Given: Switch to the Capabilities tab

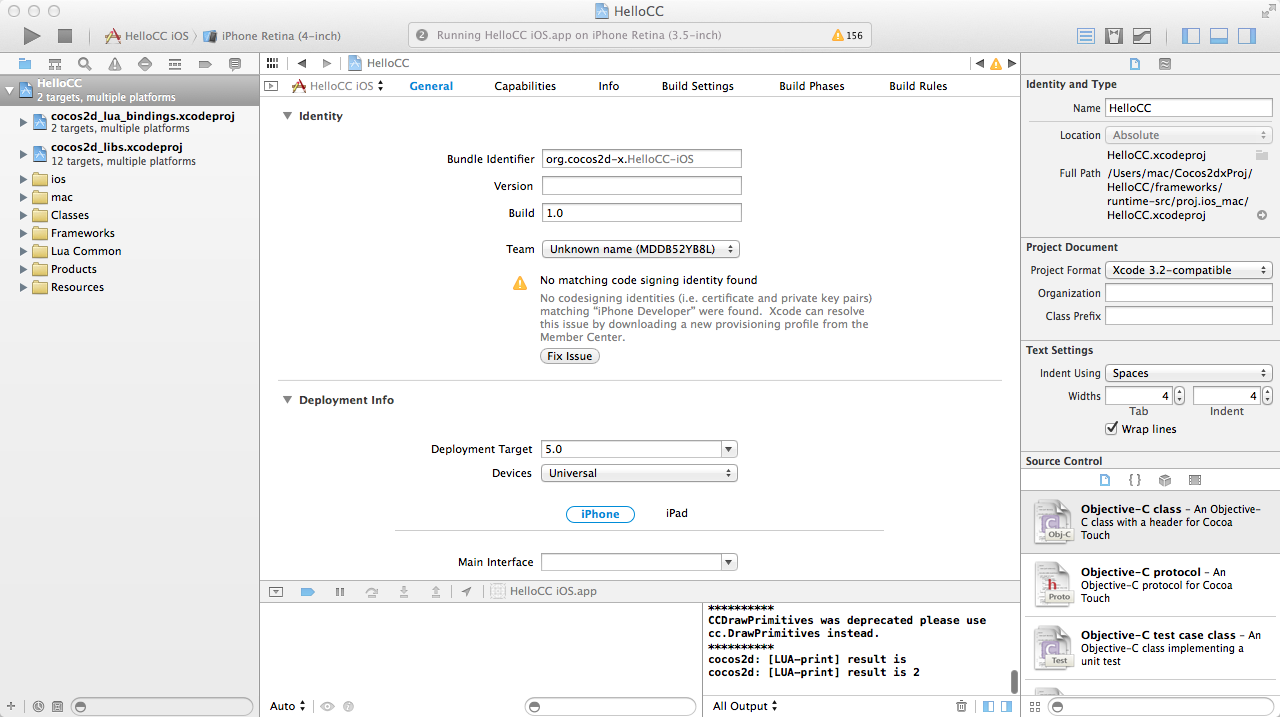Looking at the screenshot, I should [525, 86].
